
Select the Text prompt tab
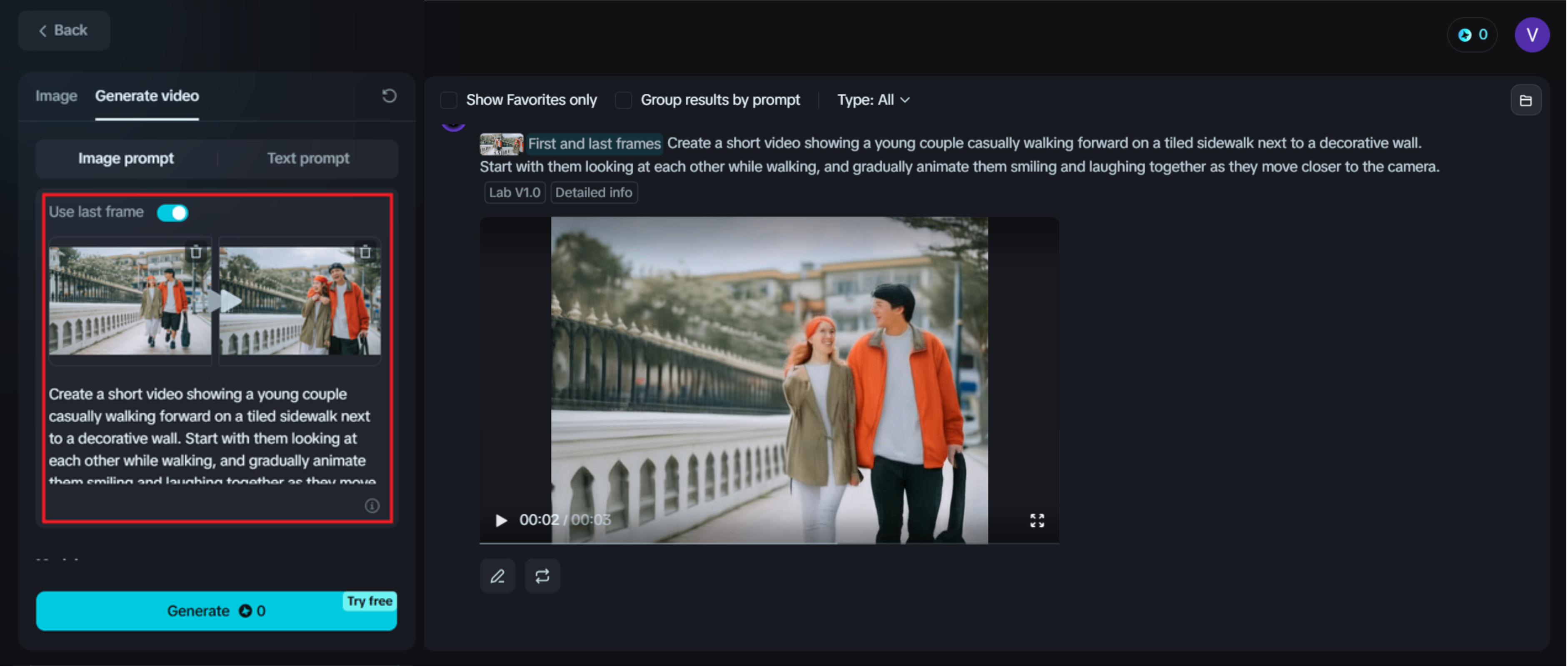point(308,158)
